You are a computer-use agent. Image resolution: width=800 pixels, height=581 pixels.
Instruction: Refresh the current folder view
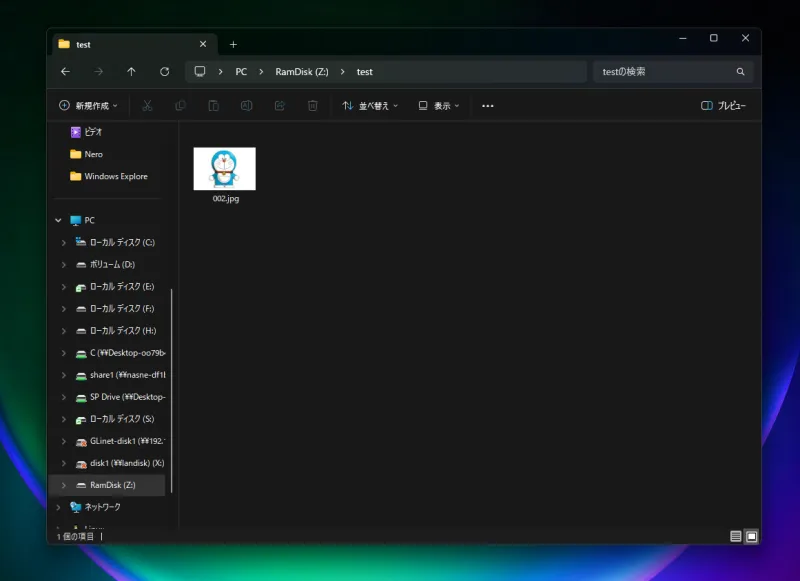pyautogui.click(x=163, y=71)
